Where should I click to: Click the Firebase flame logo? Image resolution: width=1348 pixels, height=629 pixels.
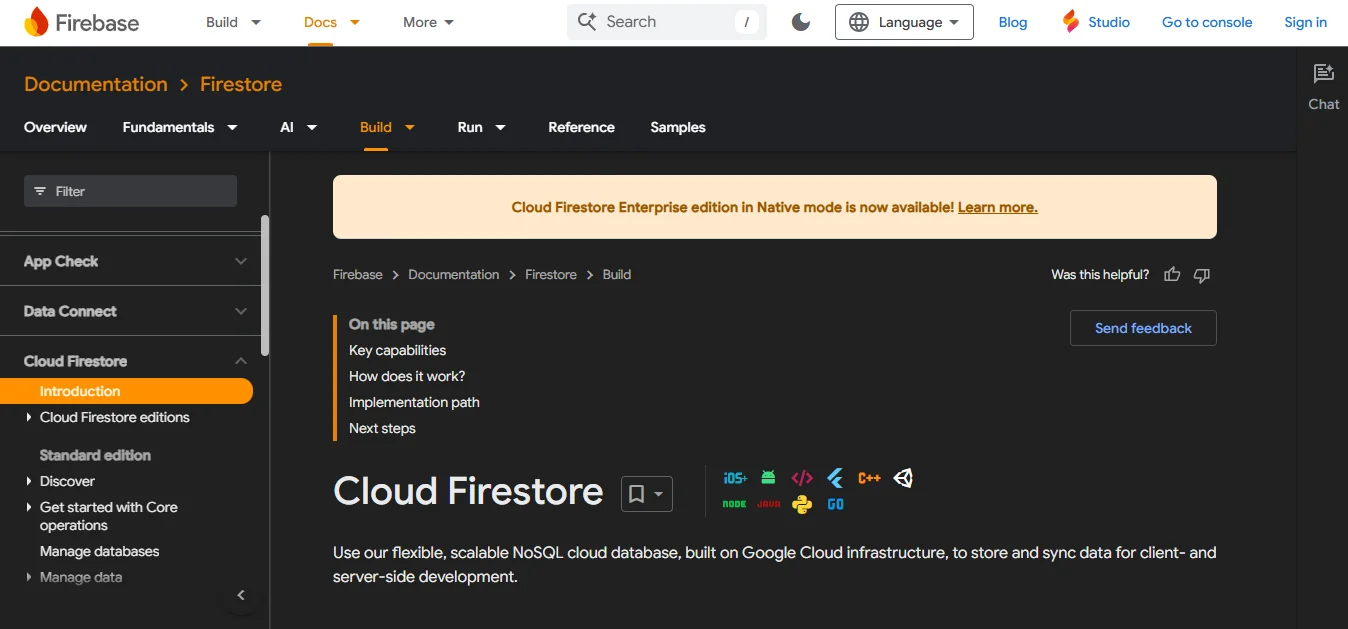(x=38, y=21)
